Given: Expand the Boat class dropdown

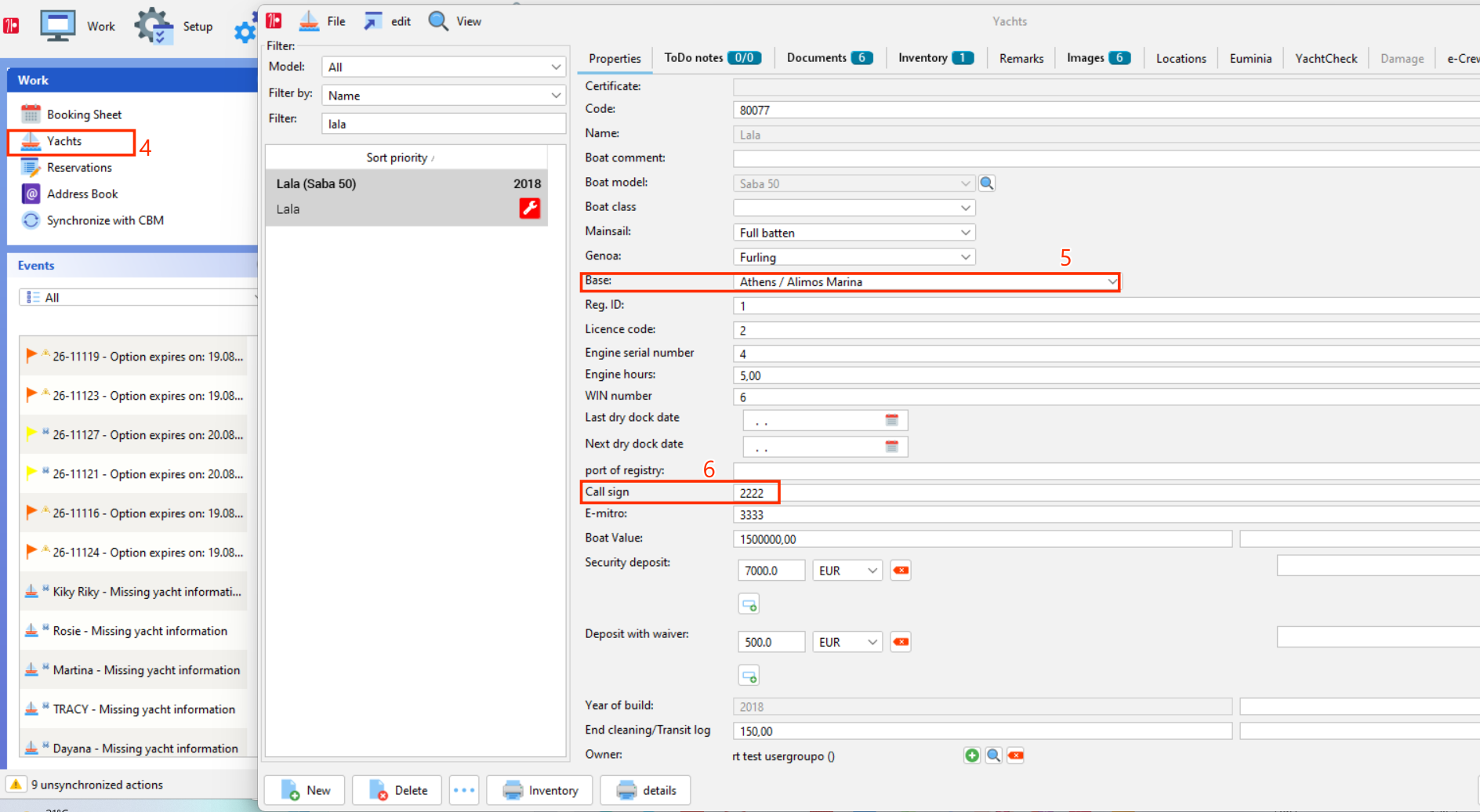Looking at the screenshot, I should 854,208.
